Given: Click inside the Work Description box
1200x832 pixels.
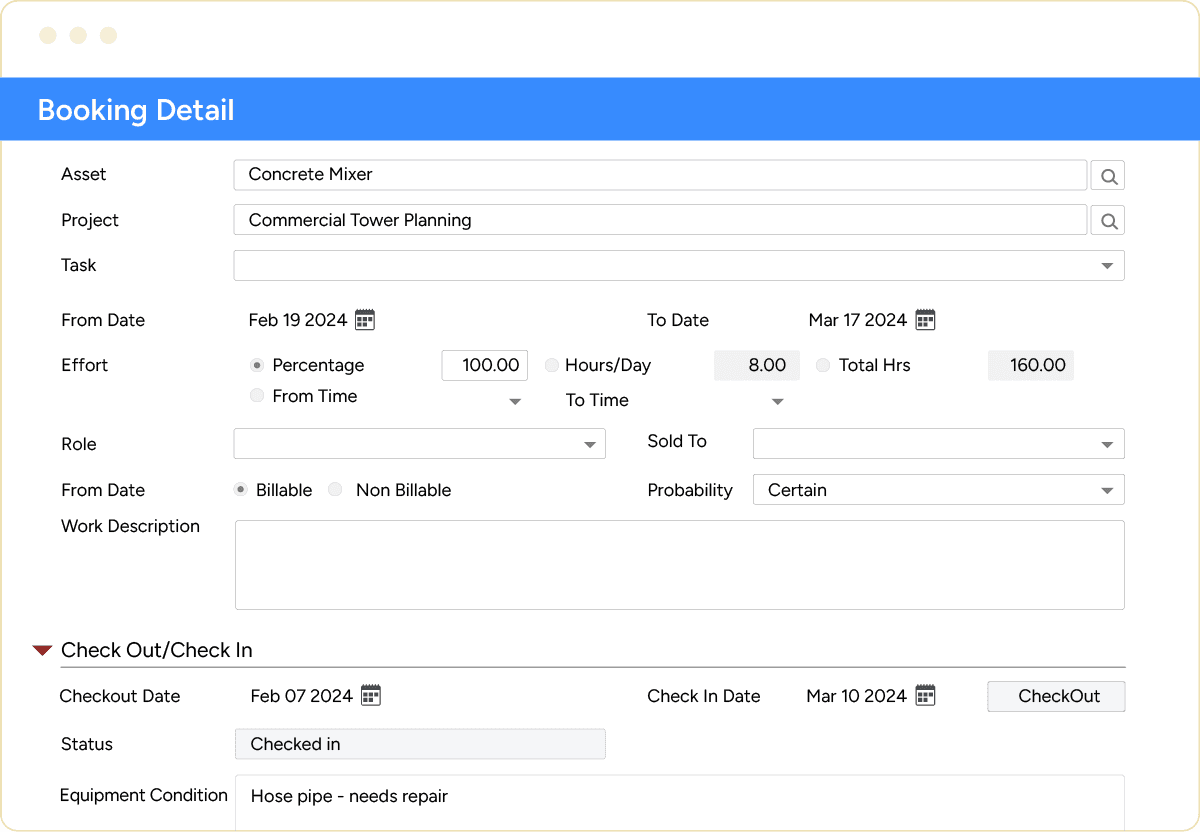Looking at the screenshot, I should 679,563.
